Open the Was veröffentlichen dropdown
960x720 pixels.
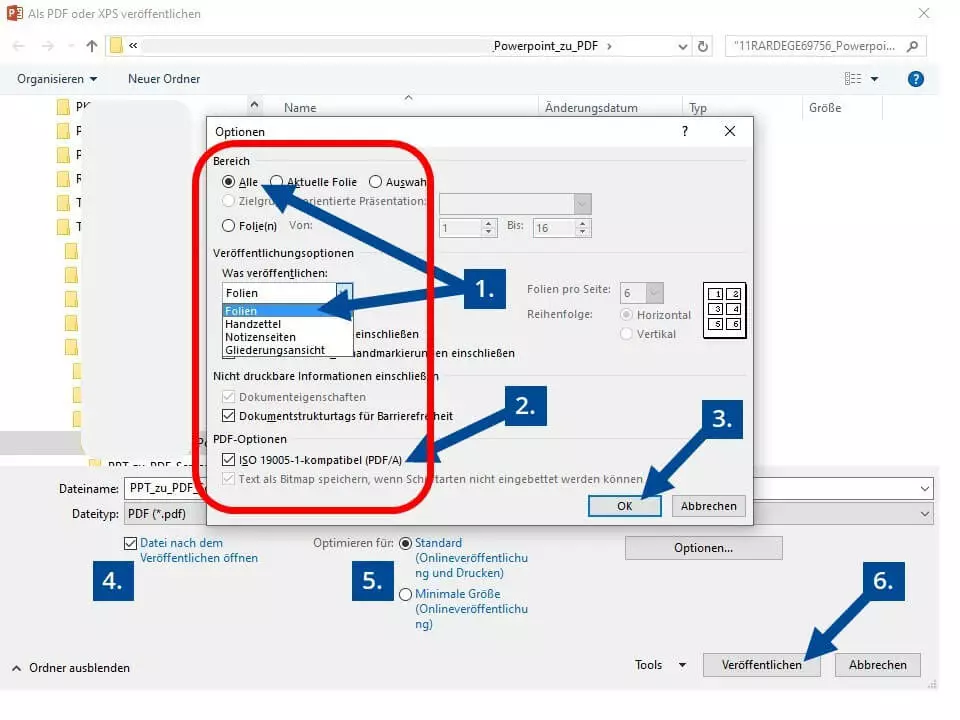[344, 293]
